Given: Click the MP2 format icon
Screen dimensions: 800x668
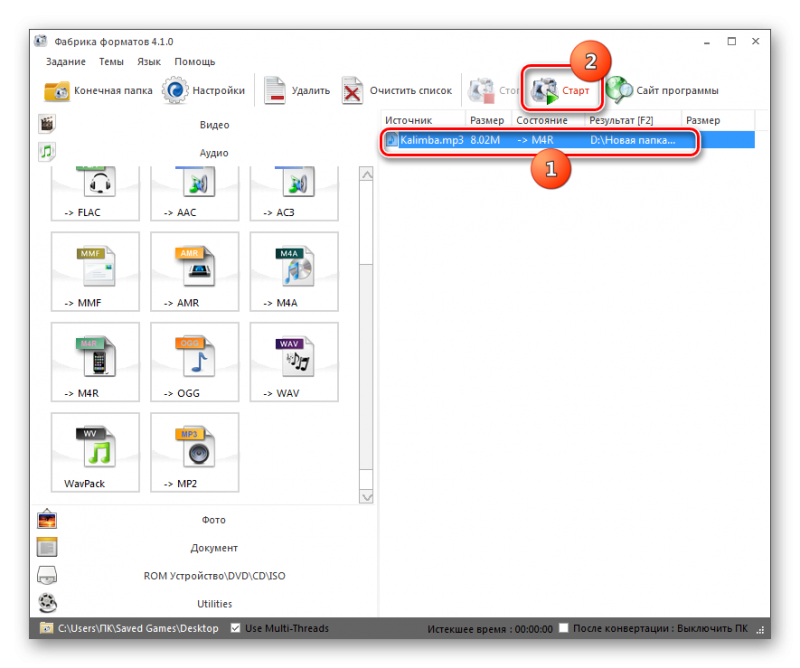Looking at the screenshot, I should [194, 453].
